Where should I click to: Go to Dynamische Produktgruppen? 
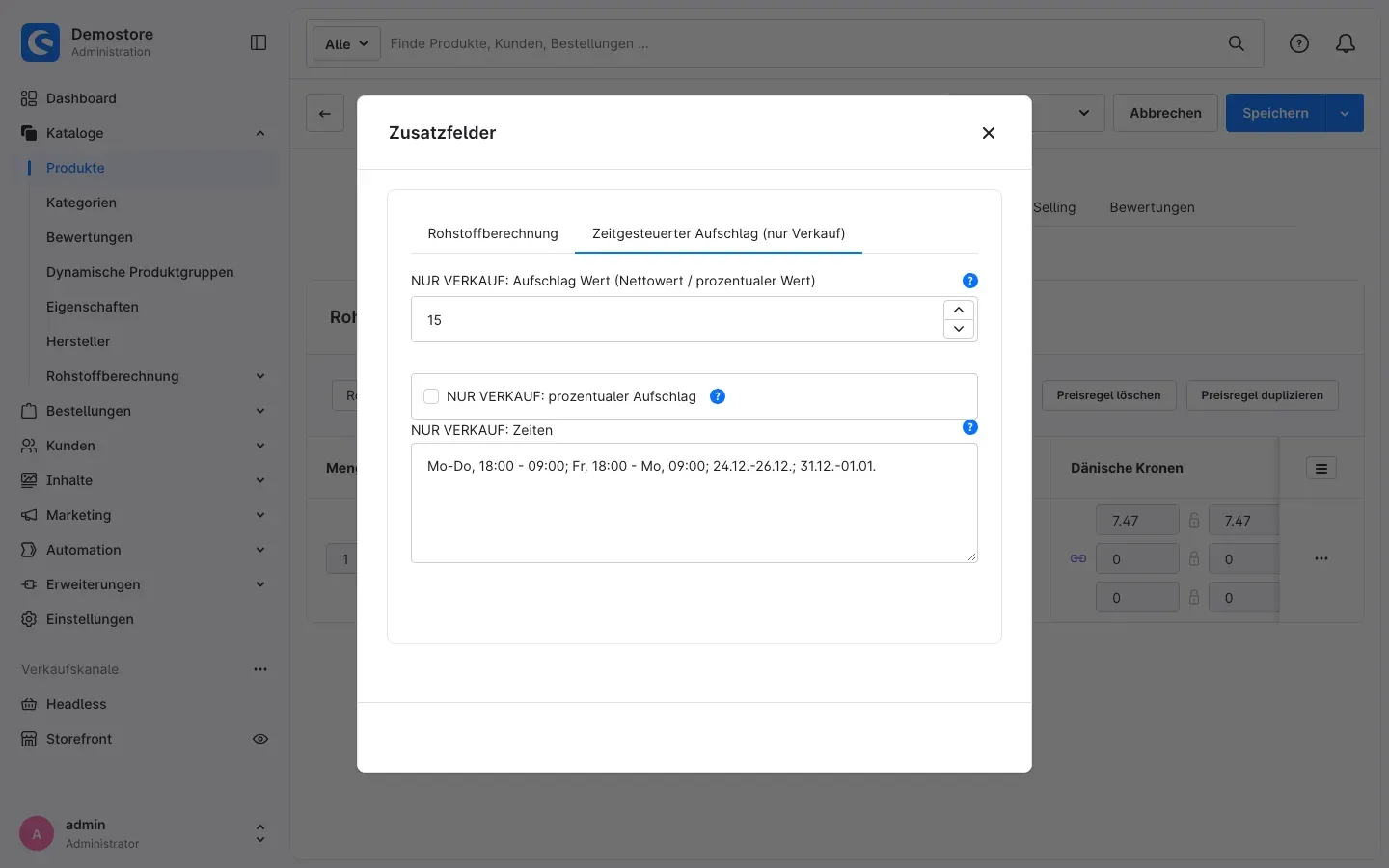[140, 272]
